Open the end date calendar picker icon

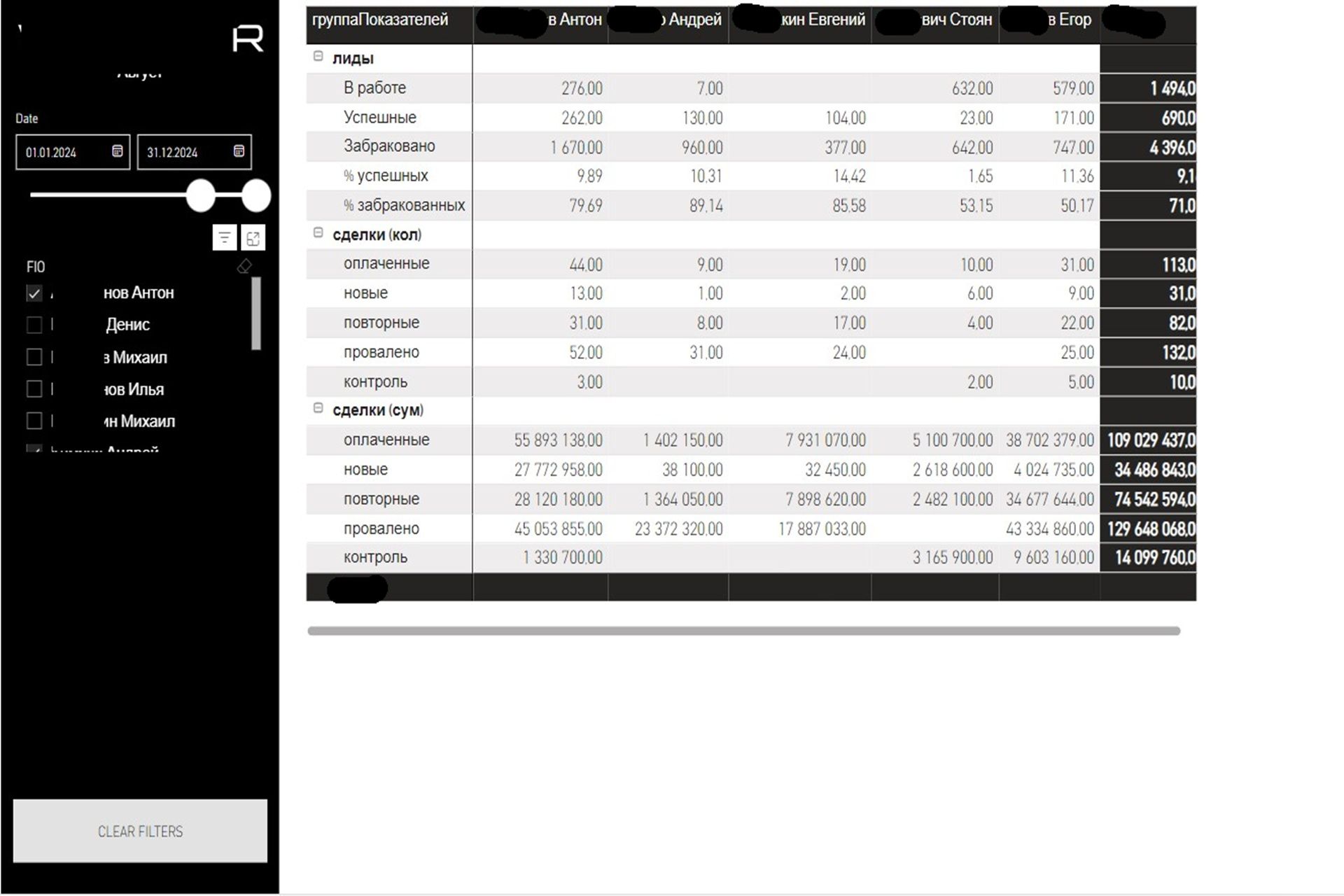tap(239, 151)
